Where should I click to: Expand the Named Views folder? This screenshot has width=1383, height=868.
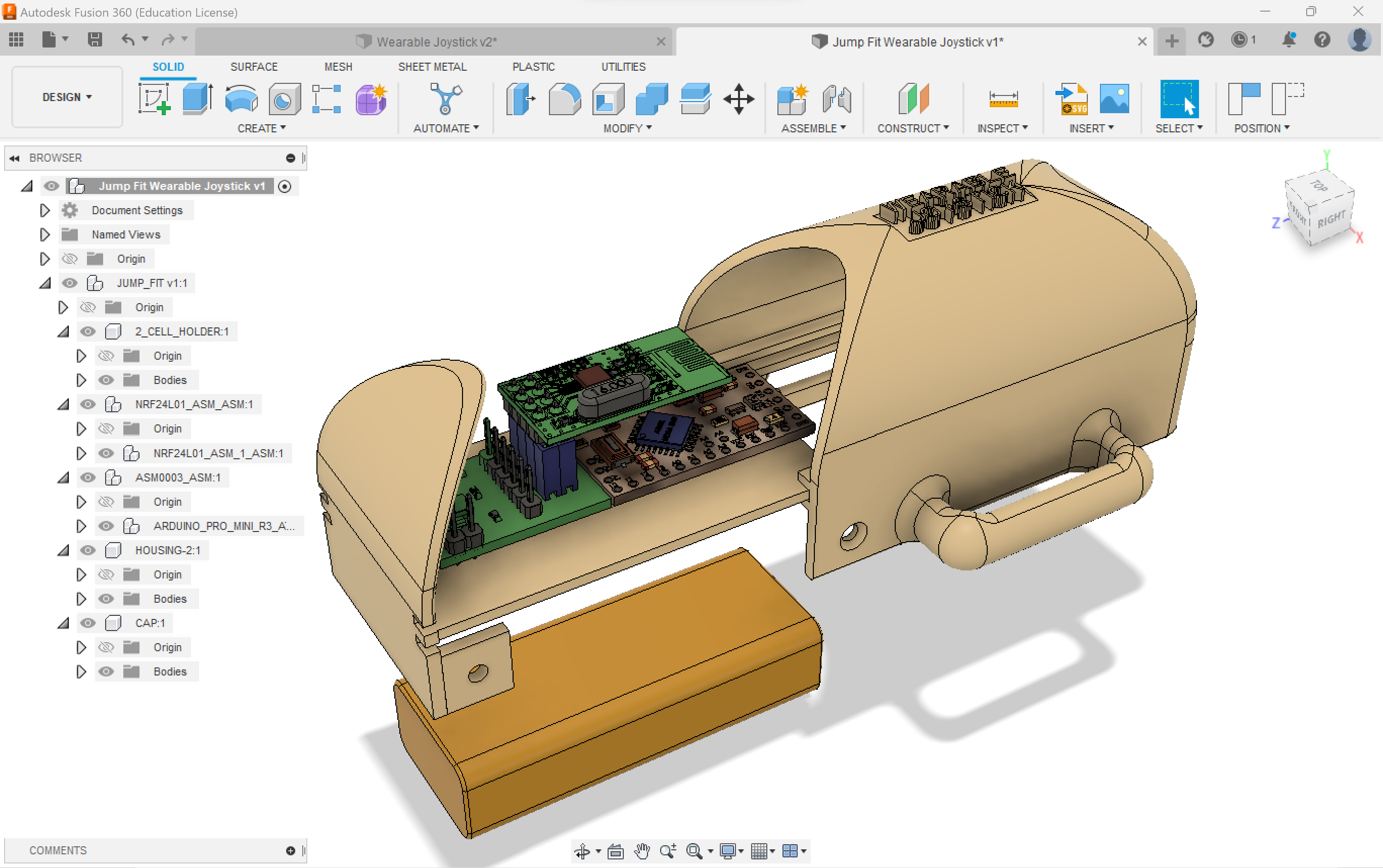[x=45, y=234]
